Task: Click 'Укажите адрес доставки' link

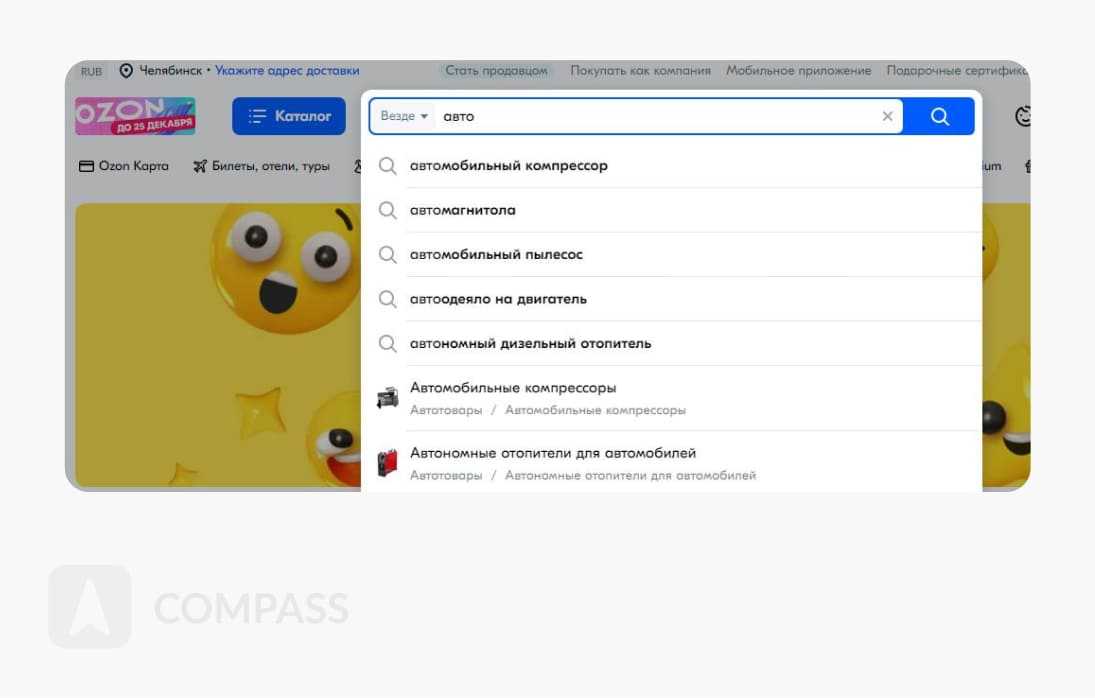Action: (x=287, y=71)
